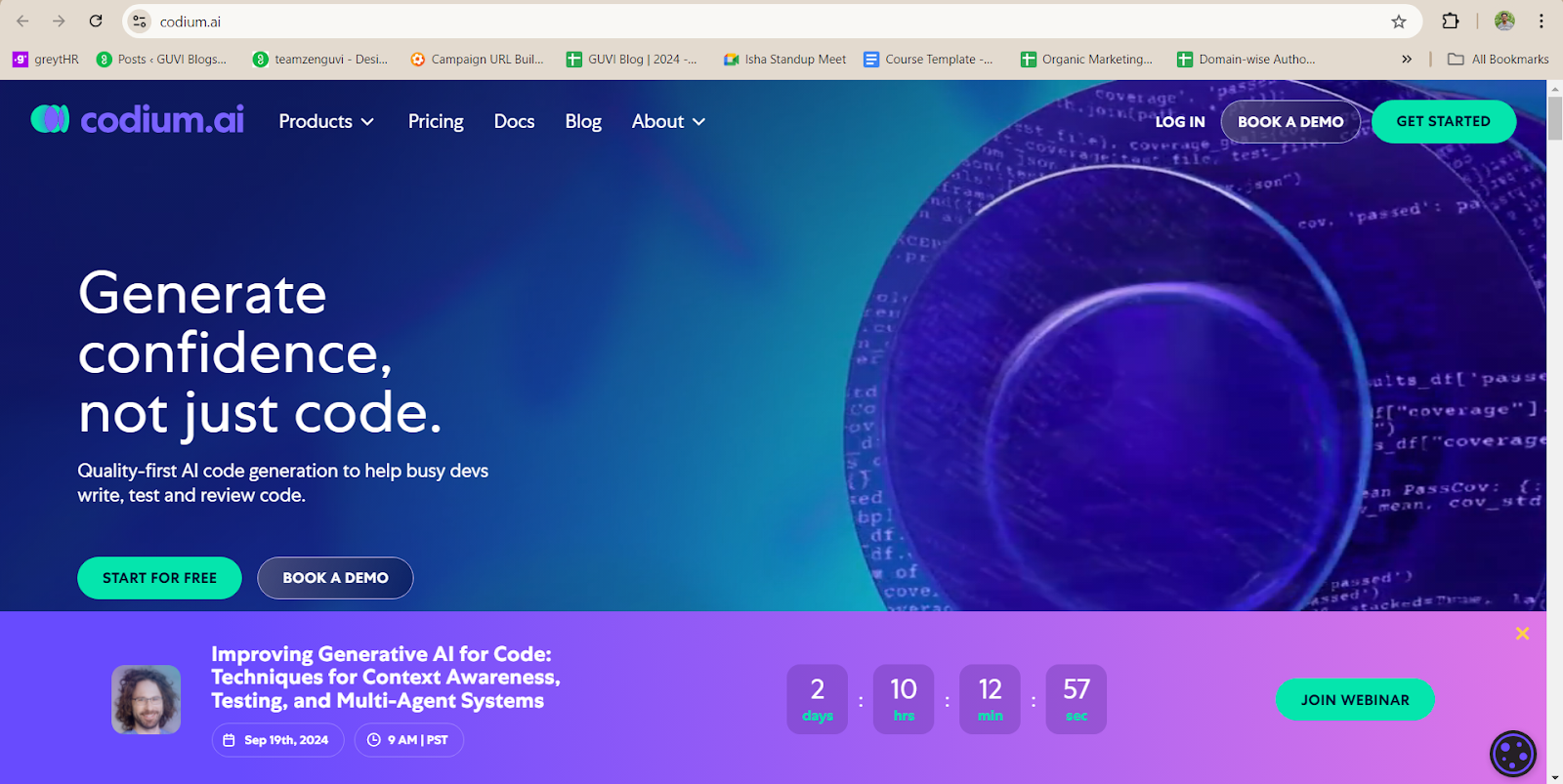Viewport: 1563px width, 784px height.
Task: Click BOOK A DEMO below the headline
Action: tap(335, 578)
